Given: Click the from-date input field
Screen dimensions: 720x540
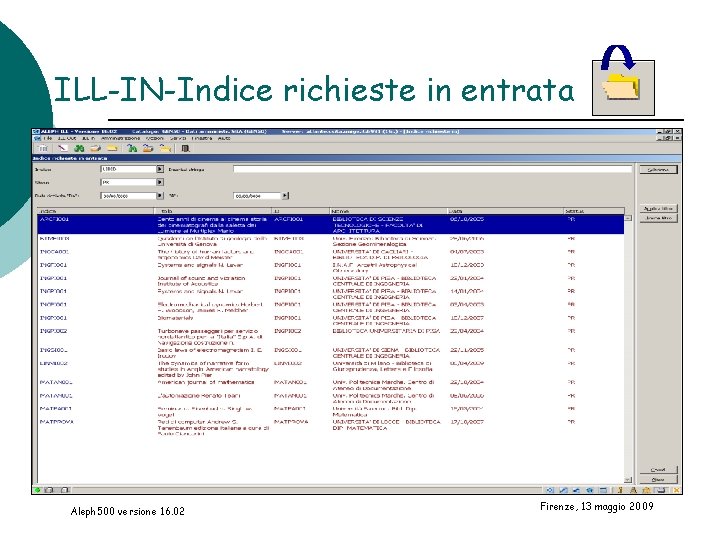Looking at the screenshot, I should click(129, 196).
